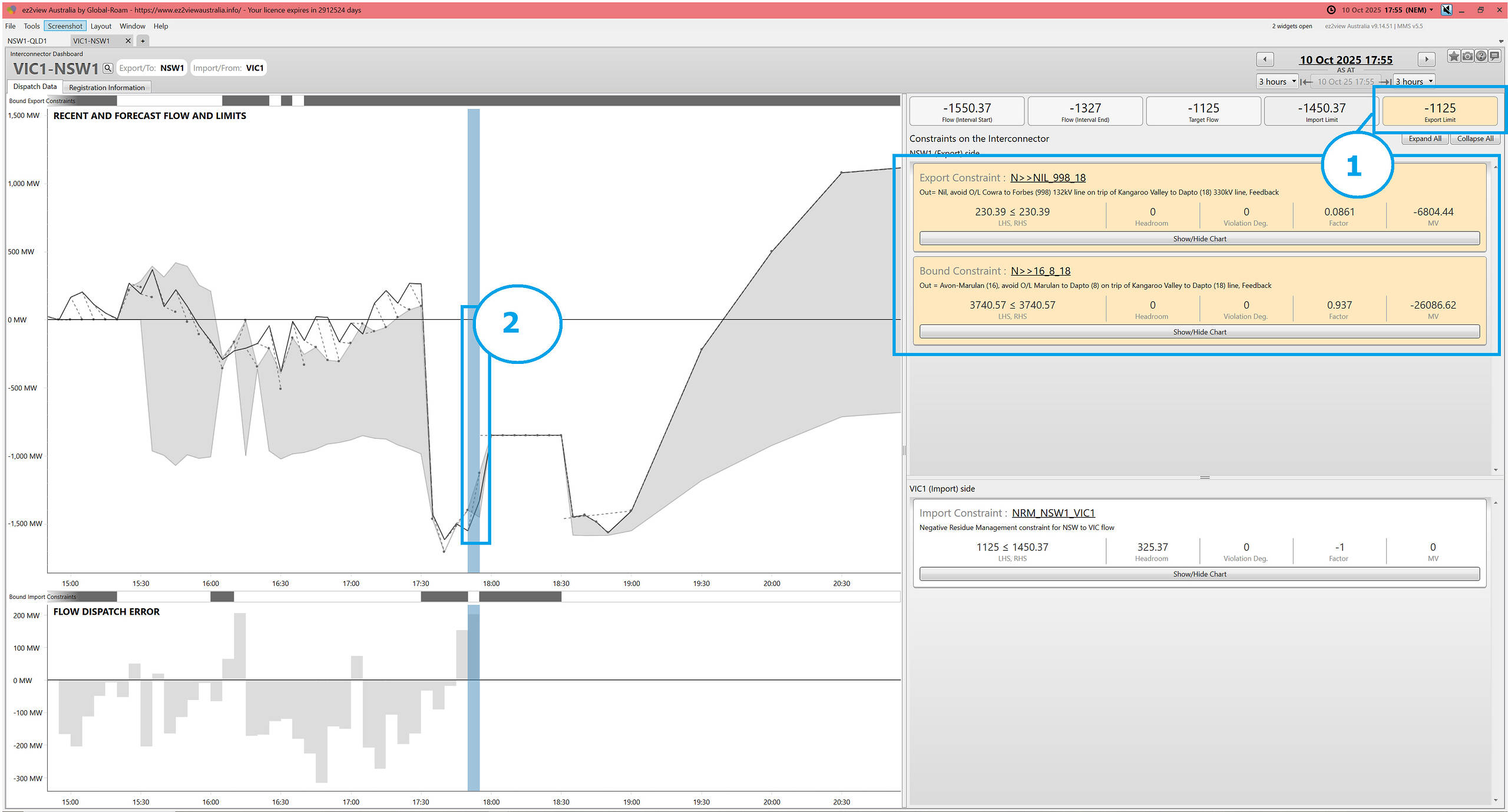The height and width of the screenshot is (812, 1508).
Task: Close the VIC1-NSW1 tab
Action: click(128, 41)
